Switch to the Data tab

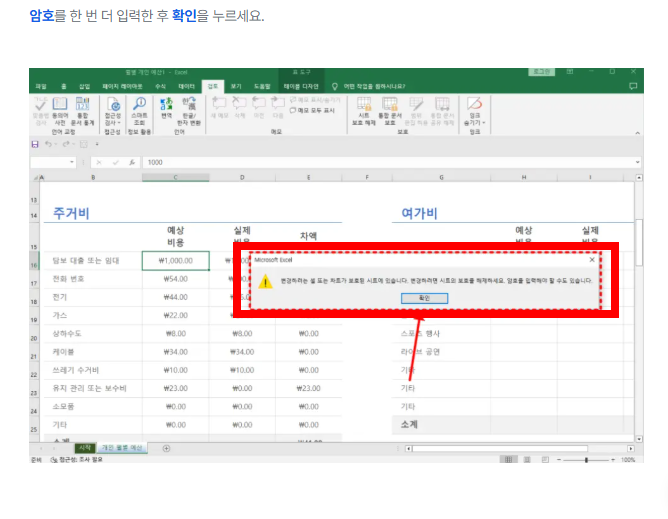coord(186,86)
